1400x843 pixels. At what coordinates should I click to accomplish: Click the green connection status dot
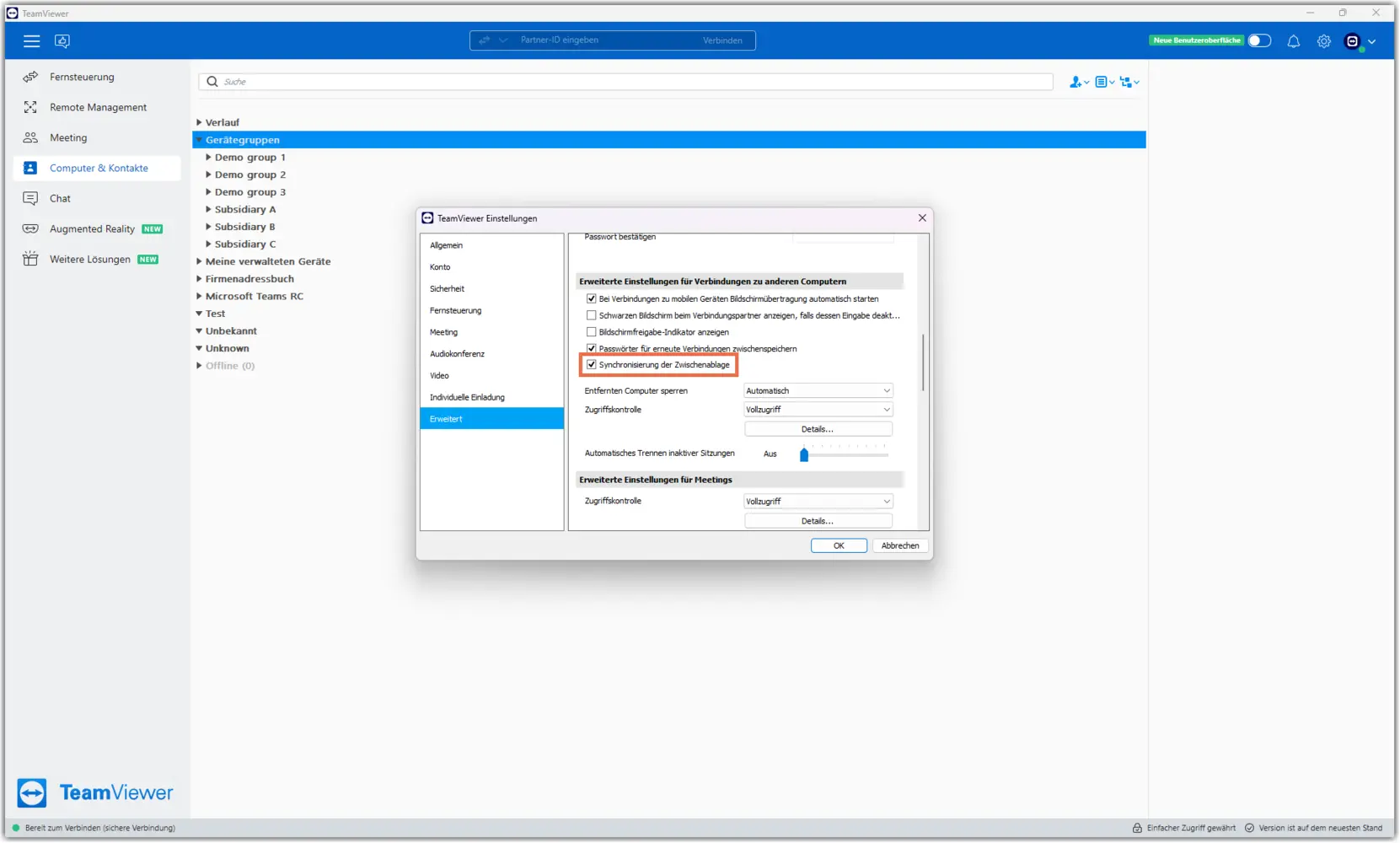(x=16, y=828)
